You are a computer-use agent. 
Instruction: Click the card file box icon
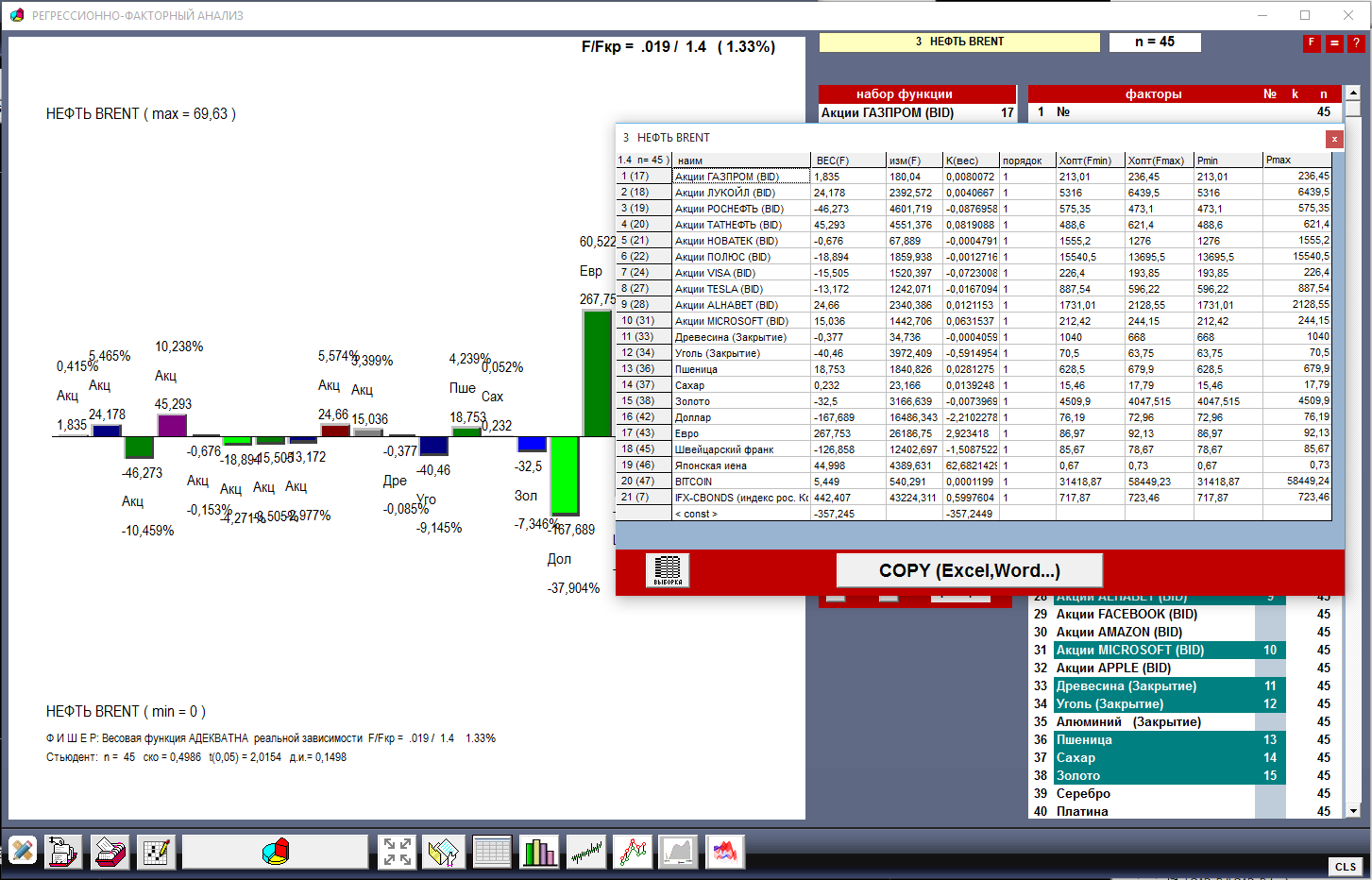(110, 852)
